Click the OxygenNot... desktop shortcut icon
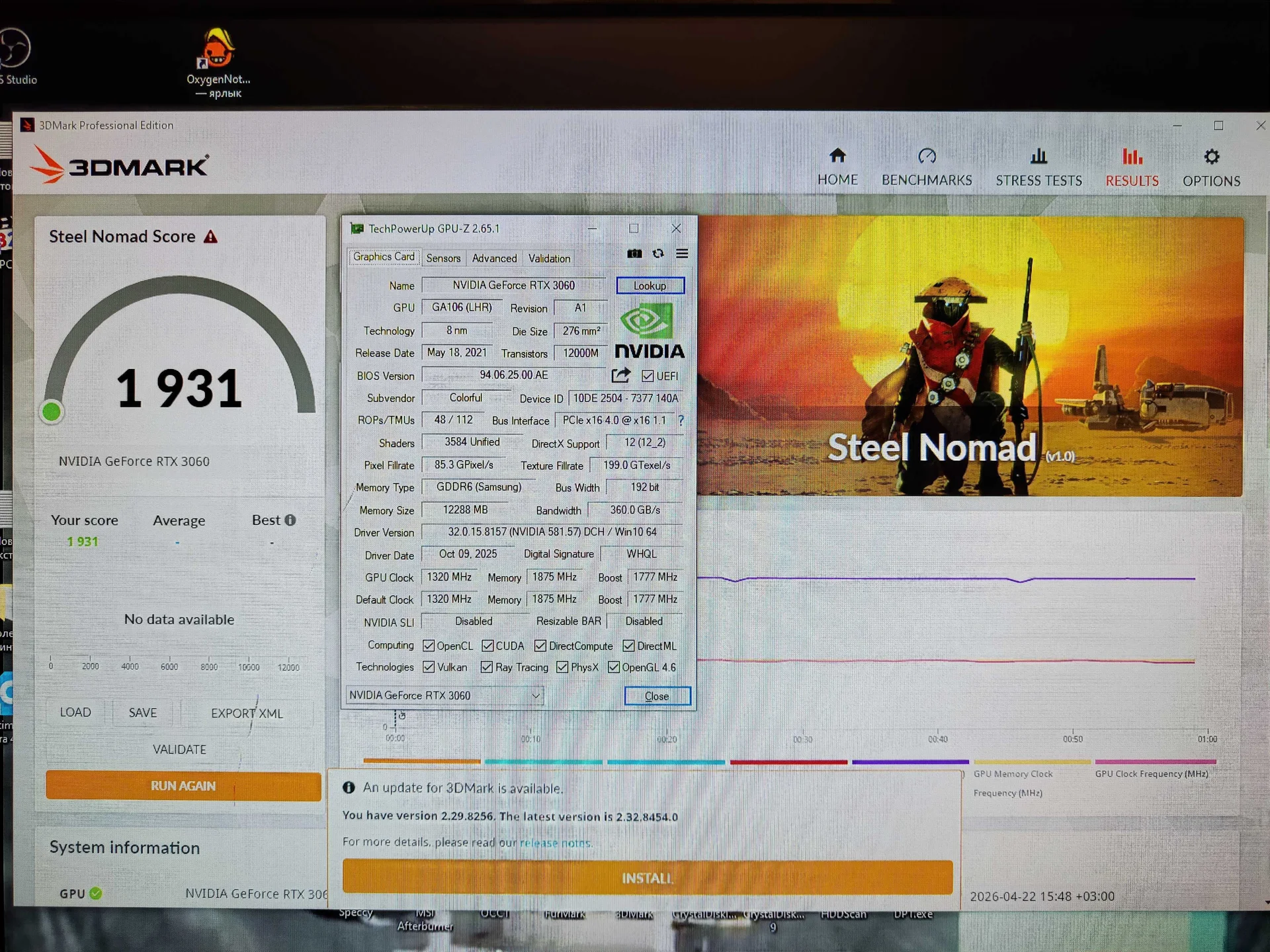Viewport: 1270px width, 952px height. [x=218, y=50]
